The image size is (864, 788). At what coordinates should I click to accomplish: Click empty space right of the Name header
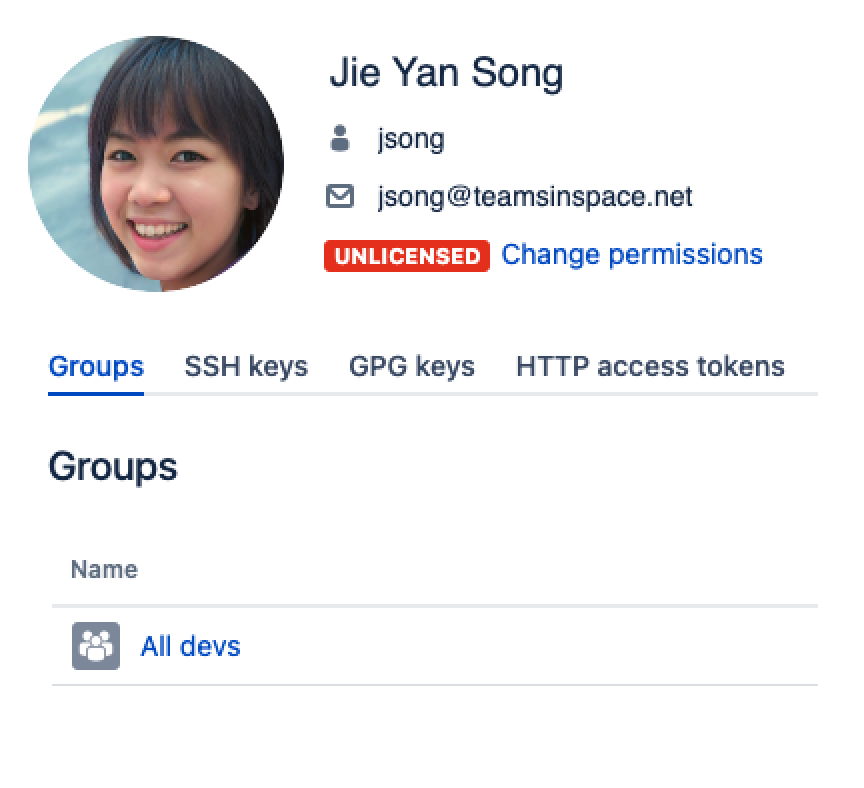(480, 570)
